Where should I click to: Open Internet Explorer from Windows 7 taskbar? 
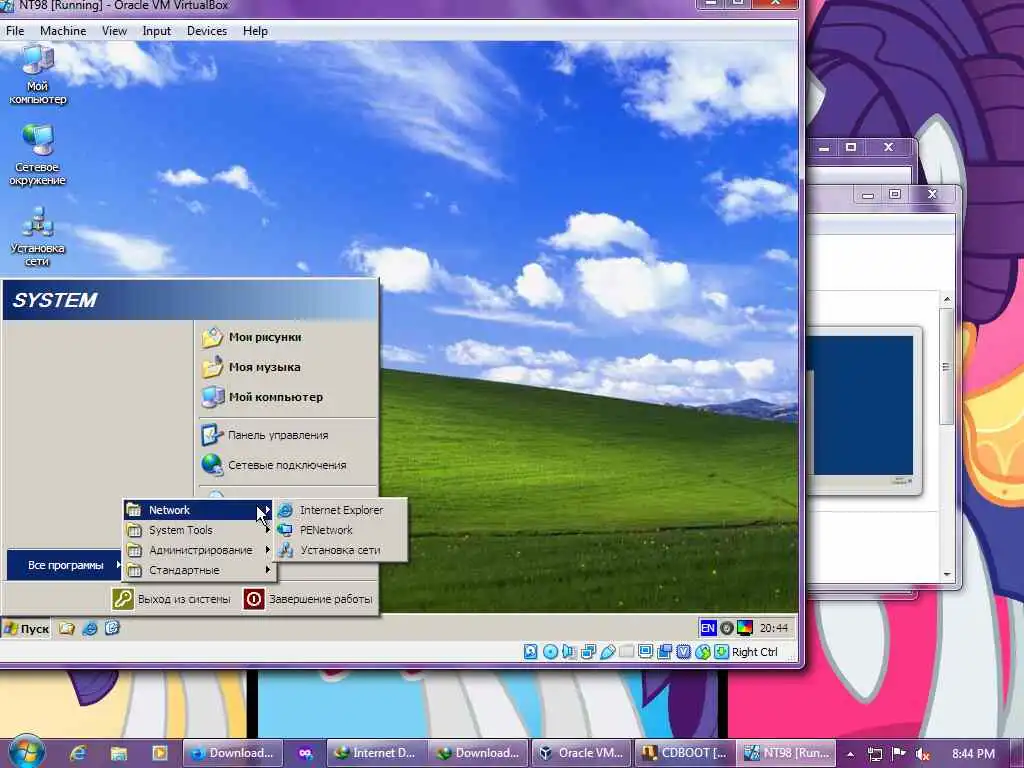[78, 753]
